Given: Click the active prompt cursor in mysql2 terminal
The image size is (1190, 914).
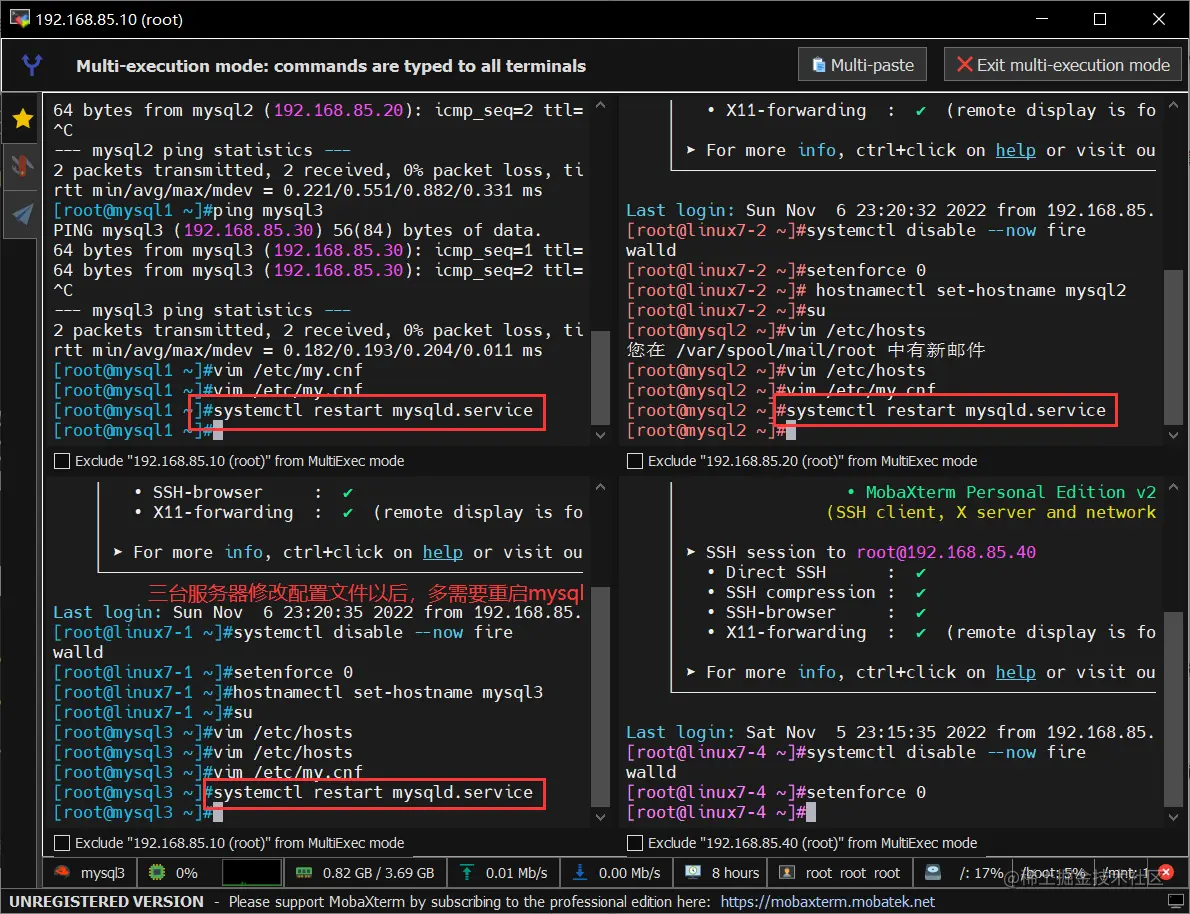Looking at the screenshot, I should pos(791,430).
